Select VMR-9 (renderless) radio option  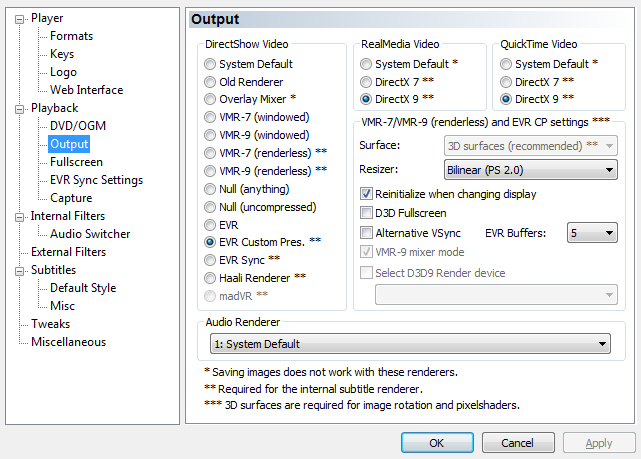tap(210, 171)
